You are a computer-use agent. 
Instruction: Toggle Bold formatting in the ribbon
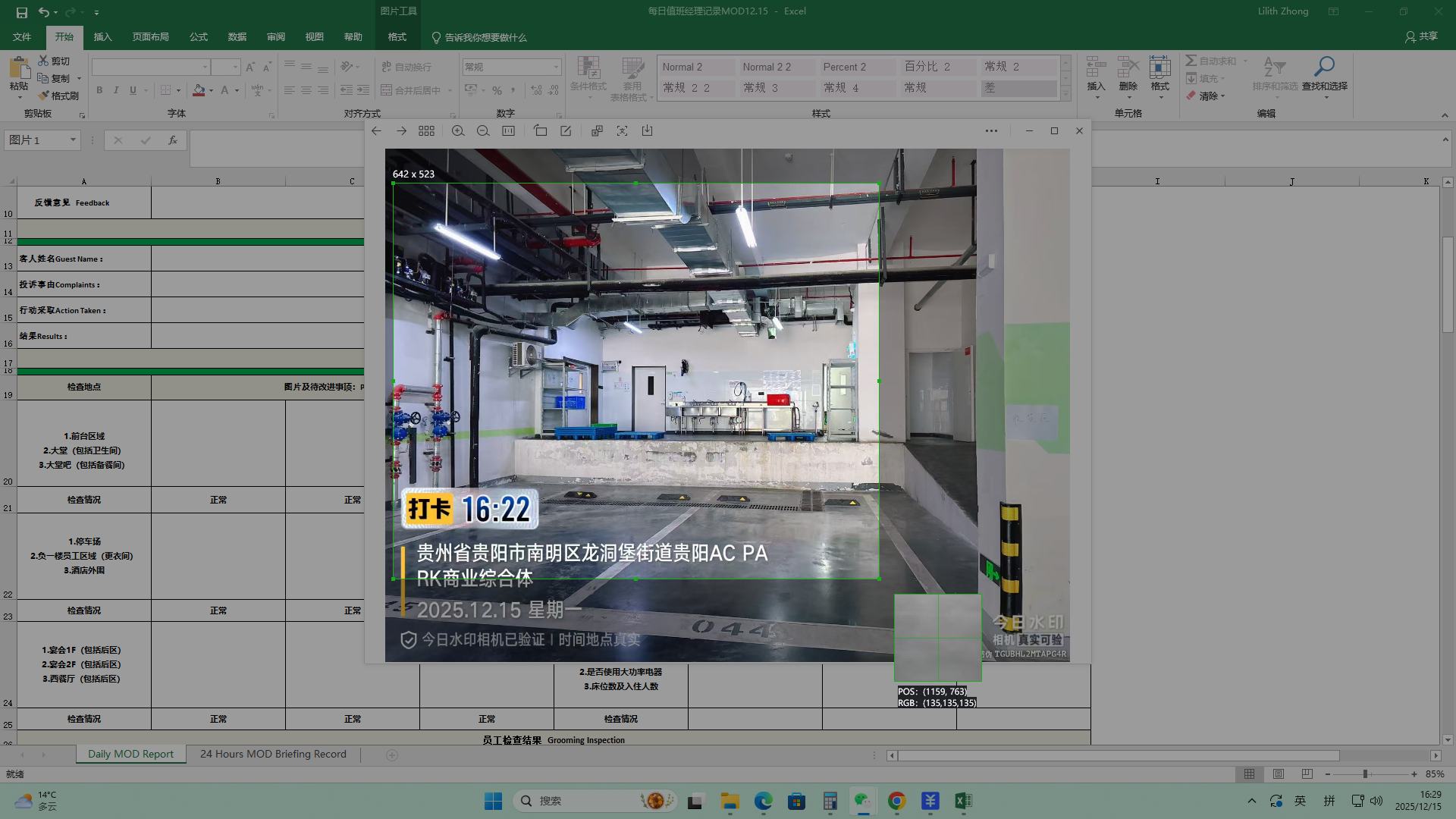pos(99,90)
